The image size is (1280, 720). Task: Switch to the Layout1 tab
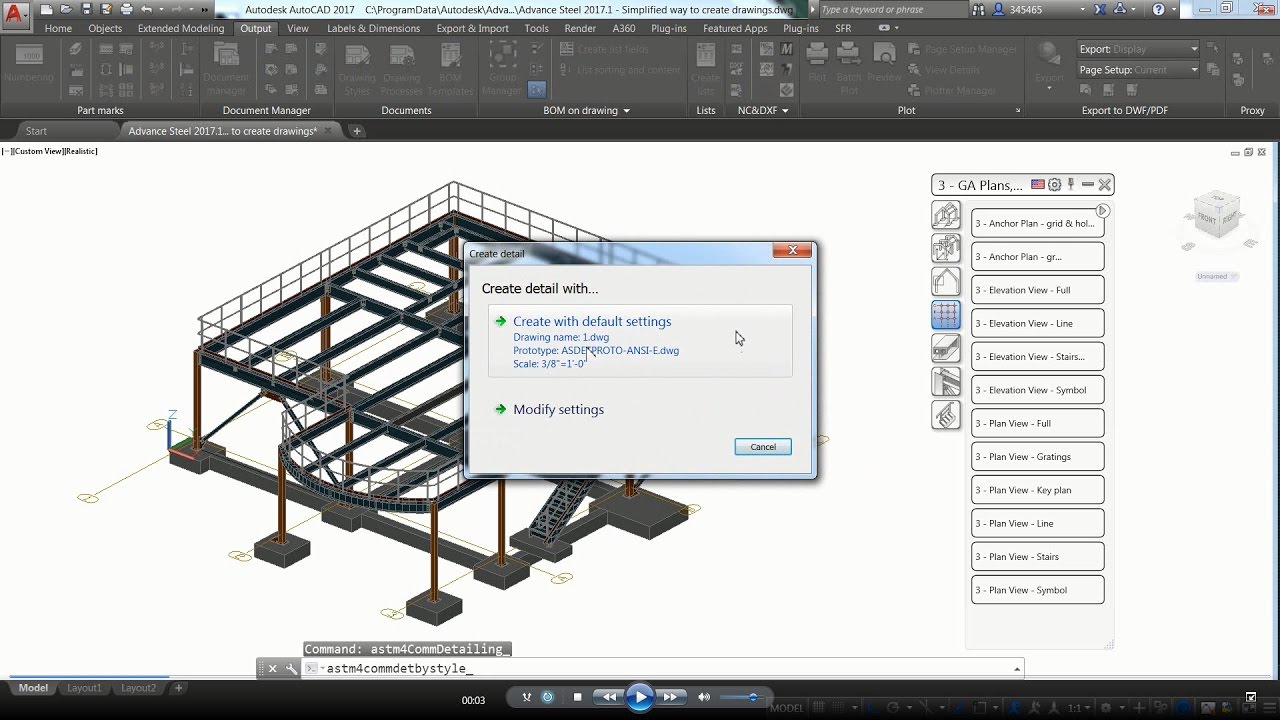pyautogui.click(x=84, y=688)
